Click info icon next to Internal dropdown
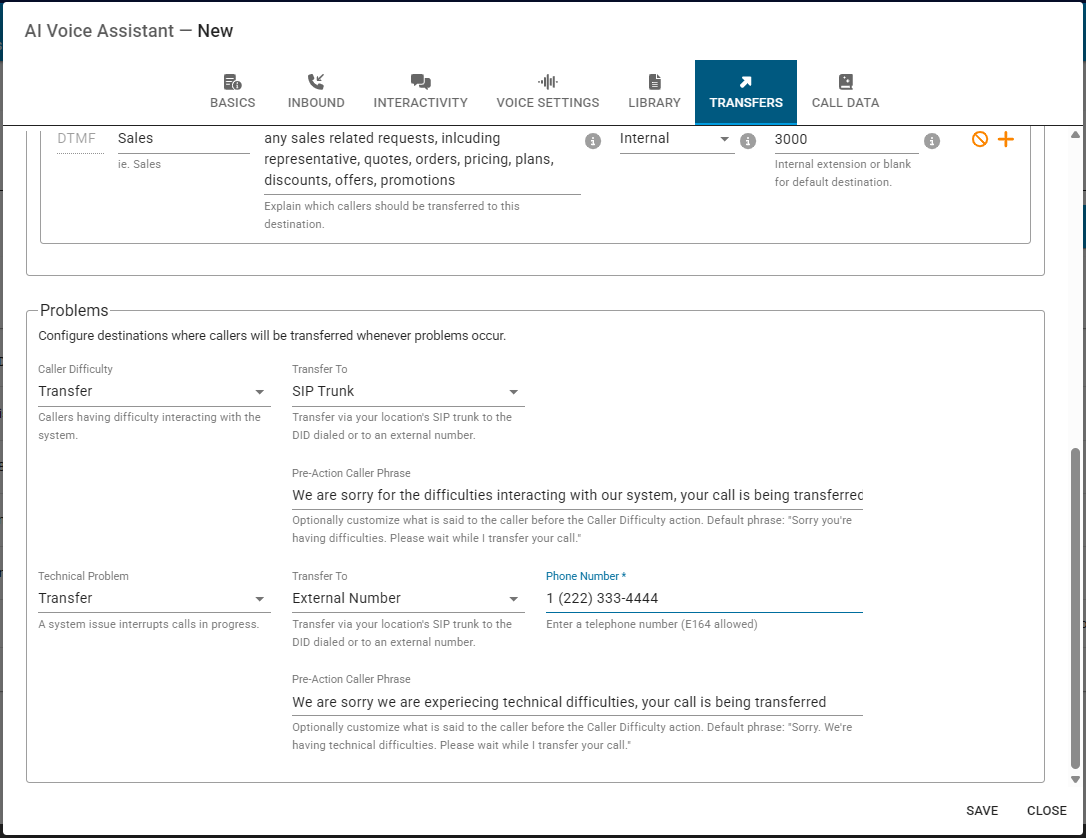This screenshot has width=1086, height=838. 748,141
